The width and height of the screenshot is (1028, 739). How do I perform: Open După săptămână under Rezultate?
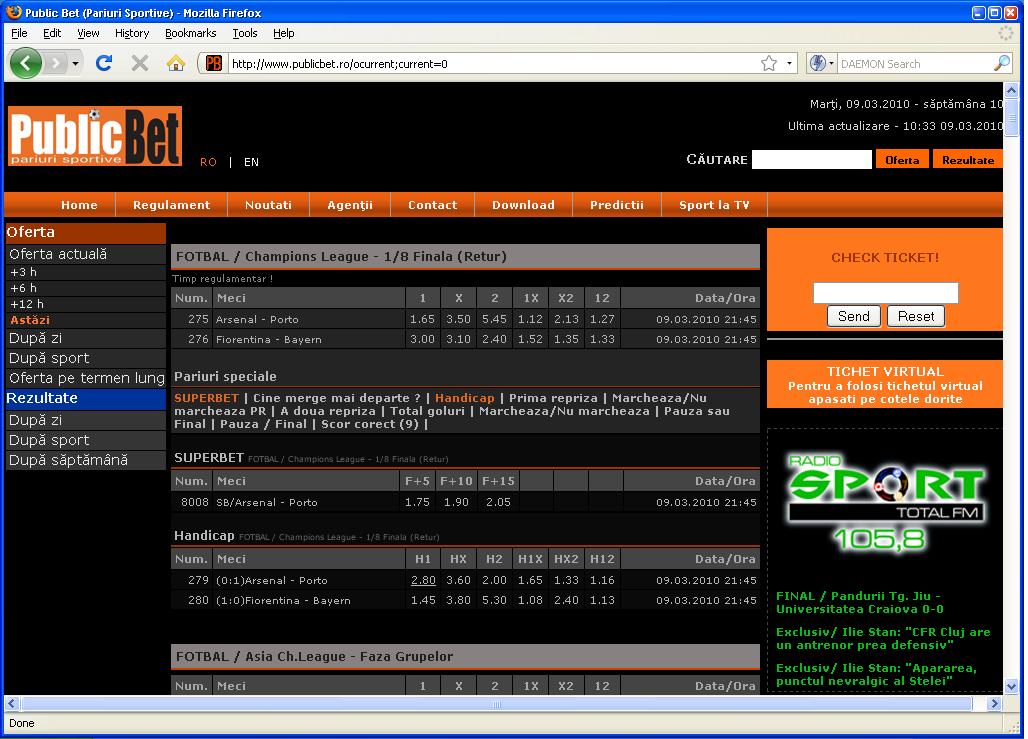[x=85, y=460]
